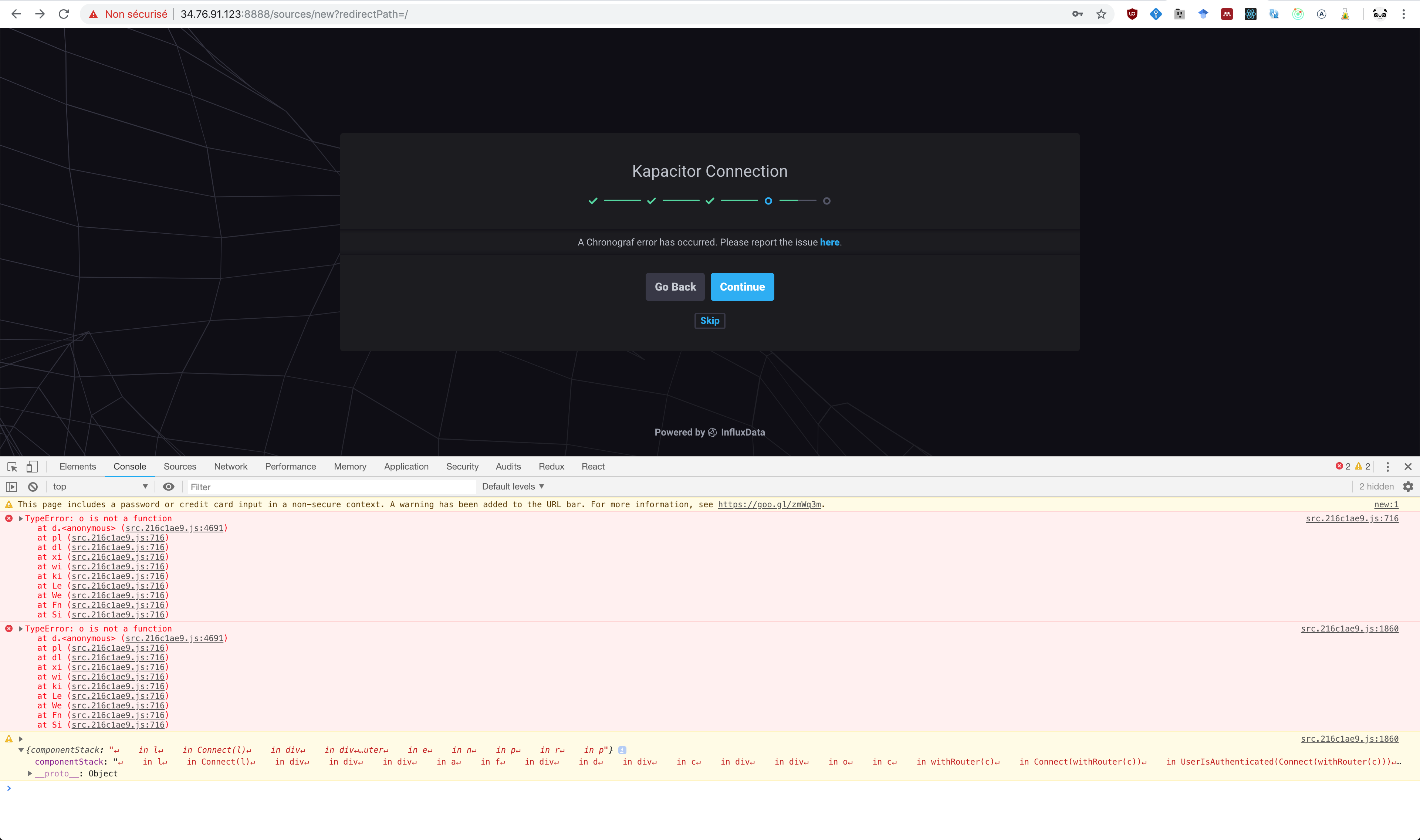
Task: Open DevTools customize and control menu
Action: [1388, 467]
